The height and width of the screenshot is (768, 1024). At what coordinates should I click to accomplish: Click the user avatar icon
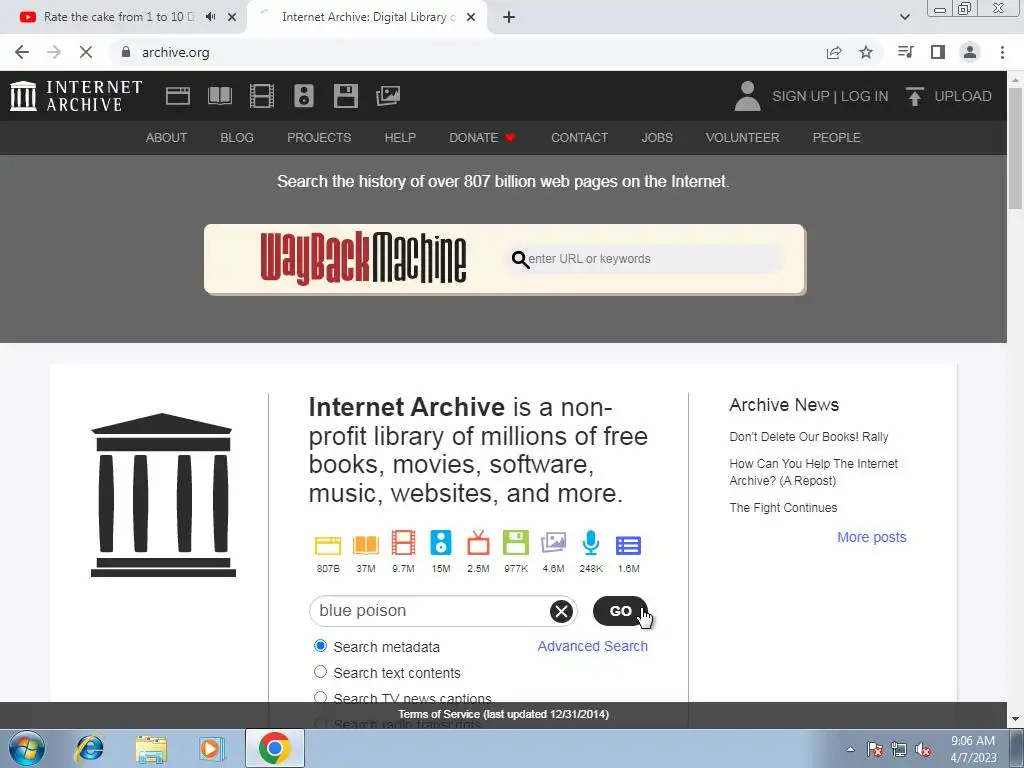(748, 96)
